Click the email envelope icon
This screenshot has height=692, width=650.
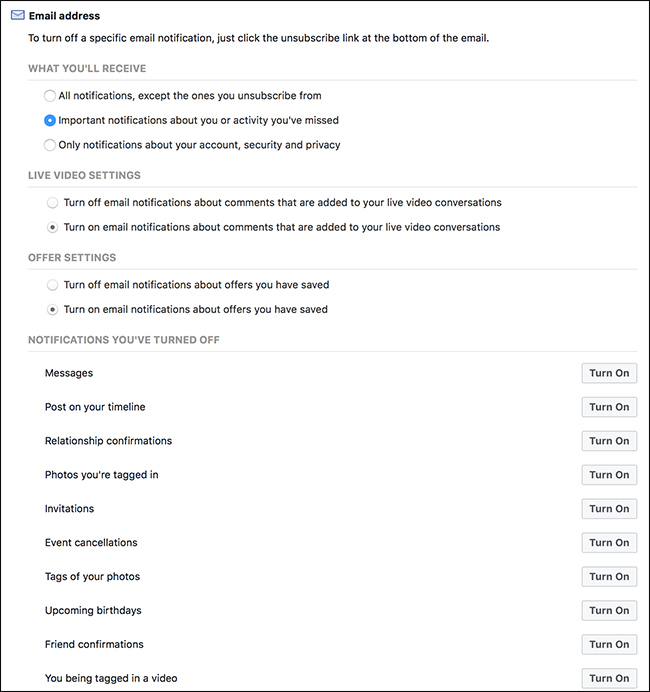coord(17,16)
